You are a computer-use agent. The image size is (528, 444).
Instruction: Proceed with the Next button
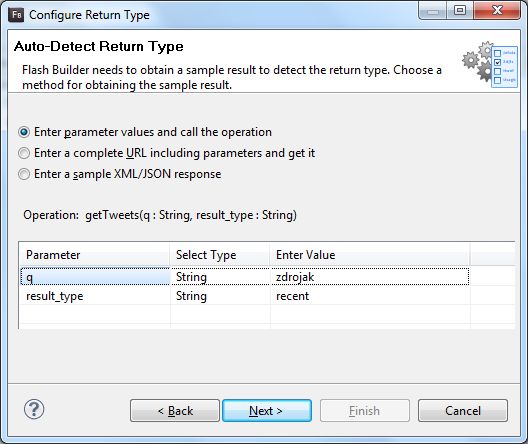coord(267,411)
